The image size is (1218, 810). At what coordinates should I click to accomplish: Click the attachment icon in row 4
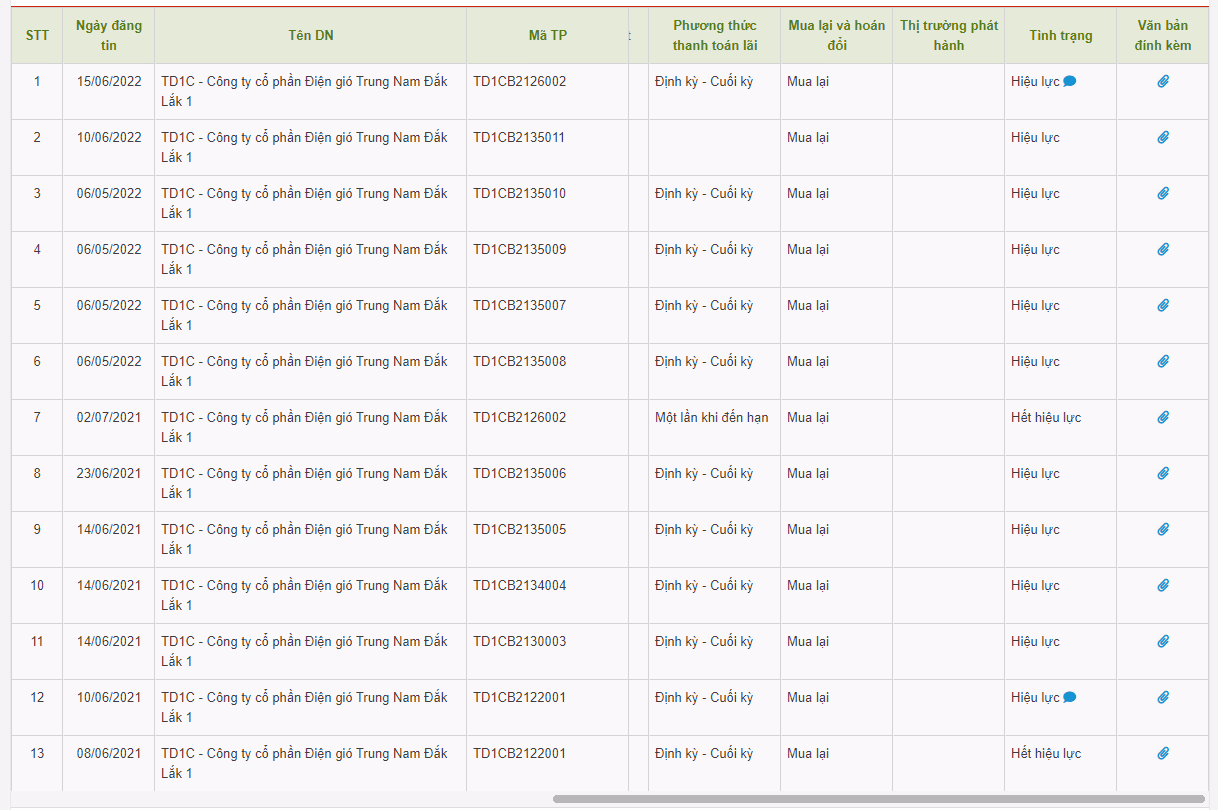[x=1163, y=250]
